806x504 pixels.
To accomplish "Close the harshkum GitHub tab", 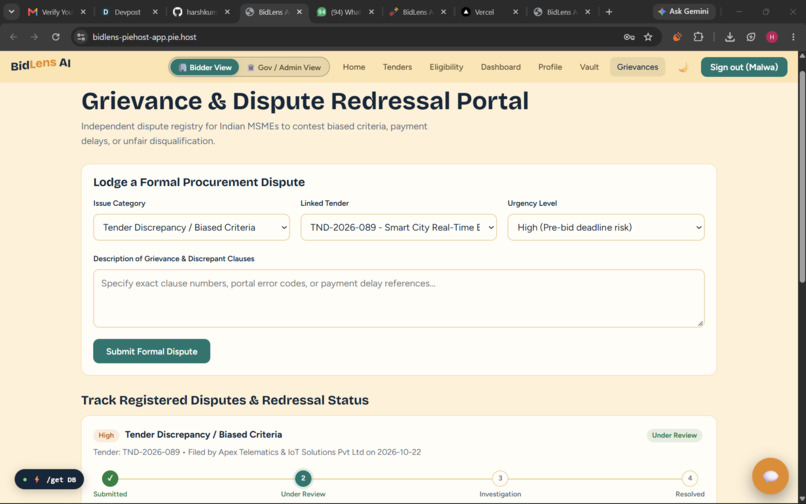I will [227, 12].
